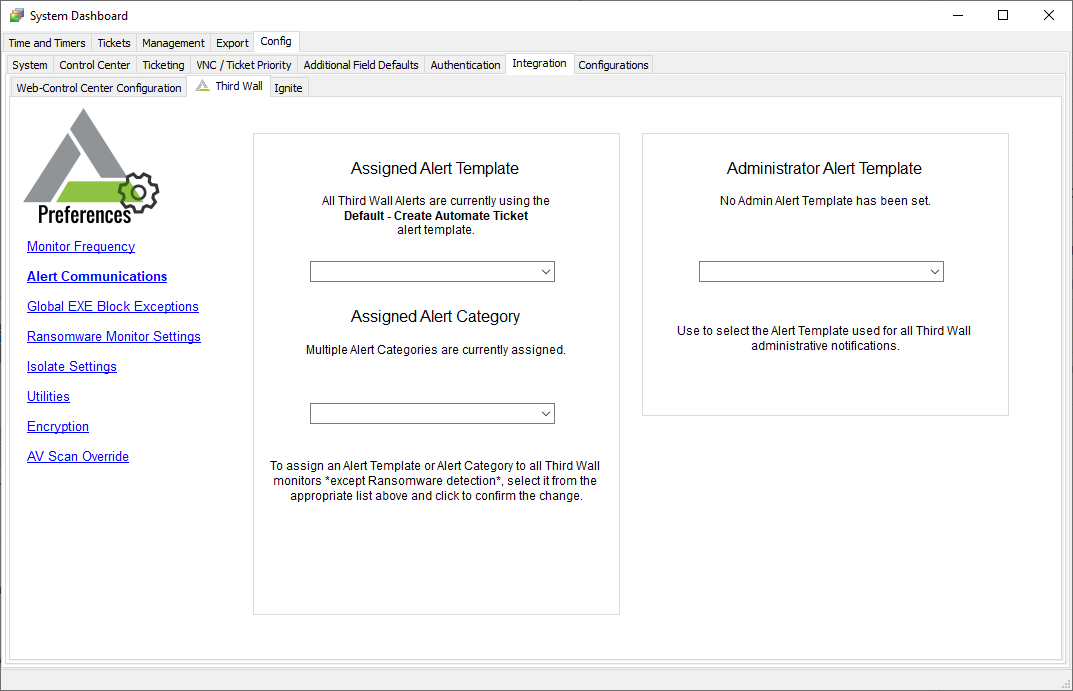Image resolution: width=1073 pixels, height=691 pixels.
Task: Open the System sub-tab
Action: pos(29,65)
